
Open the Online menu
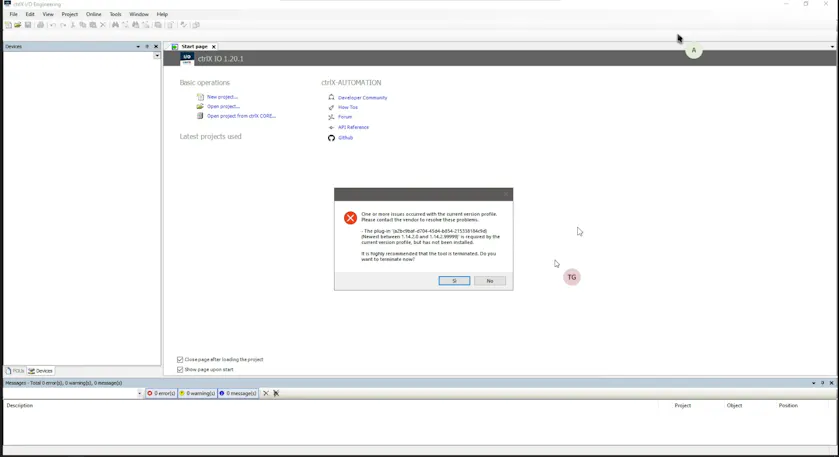pyautogui.click(x=94, y=14)
